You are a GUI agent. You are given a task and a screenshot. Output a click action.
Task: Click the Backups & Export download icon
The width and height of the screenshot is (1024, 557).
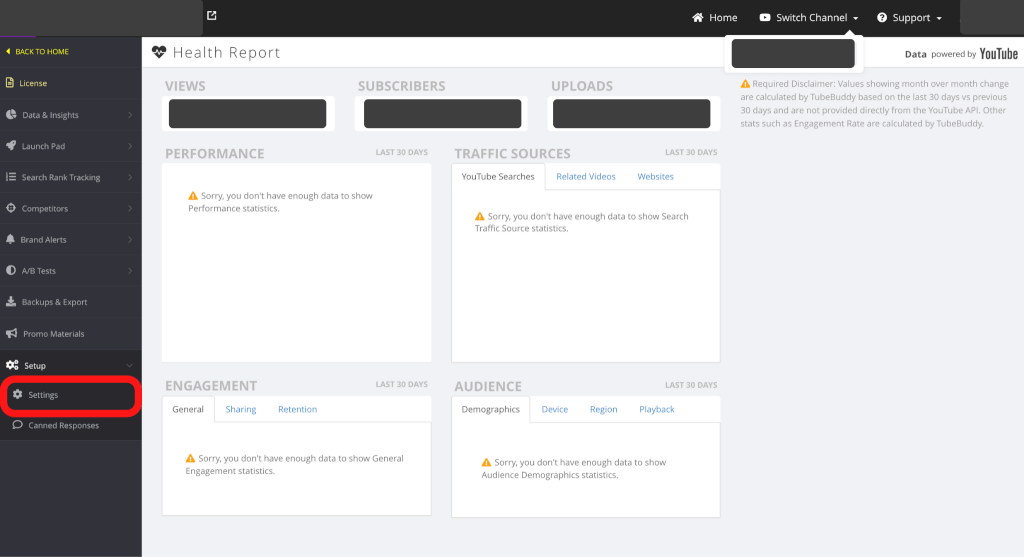click(11, 302)
